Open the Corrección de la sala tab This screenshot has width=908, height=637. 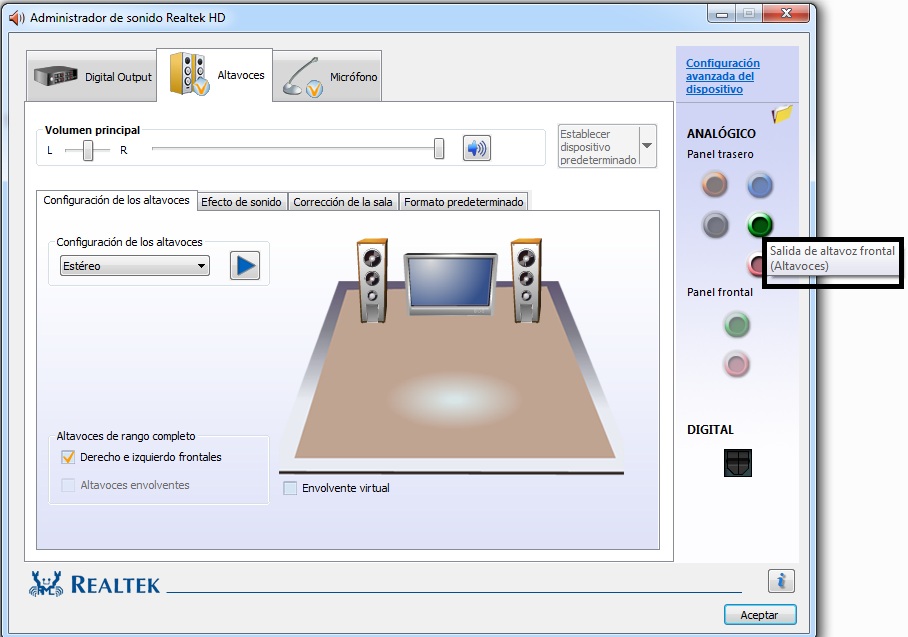point(343,202)
